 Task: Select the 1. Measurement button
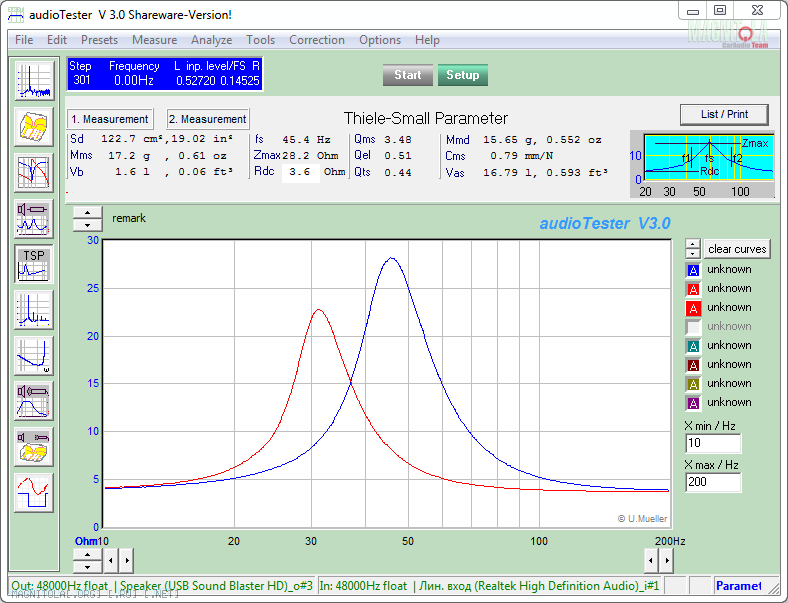point(110,119)
